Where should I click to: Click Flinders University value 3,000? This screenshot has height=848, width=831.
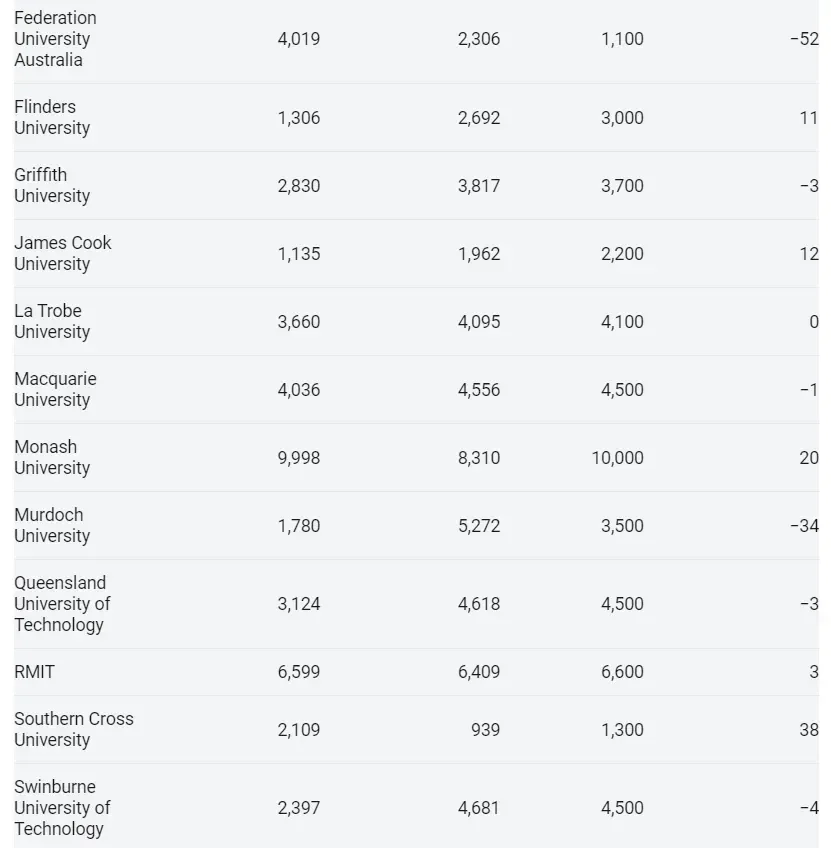(622, 117)
